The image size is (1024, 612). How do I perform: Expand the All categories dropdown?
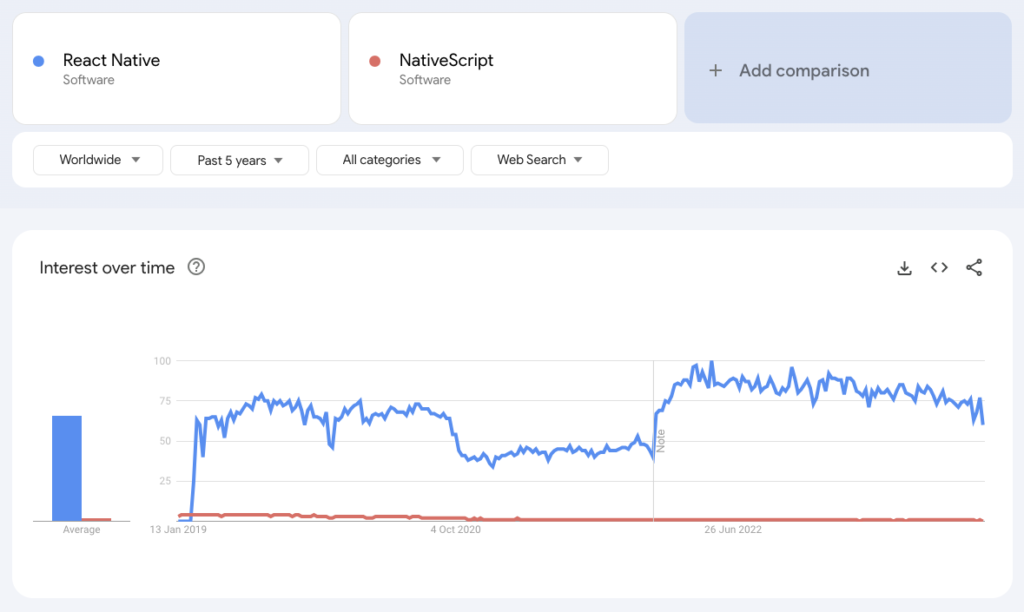click(x=390, y=160)
